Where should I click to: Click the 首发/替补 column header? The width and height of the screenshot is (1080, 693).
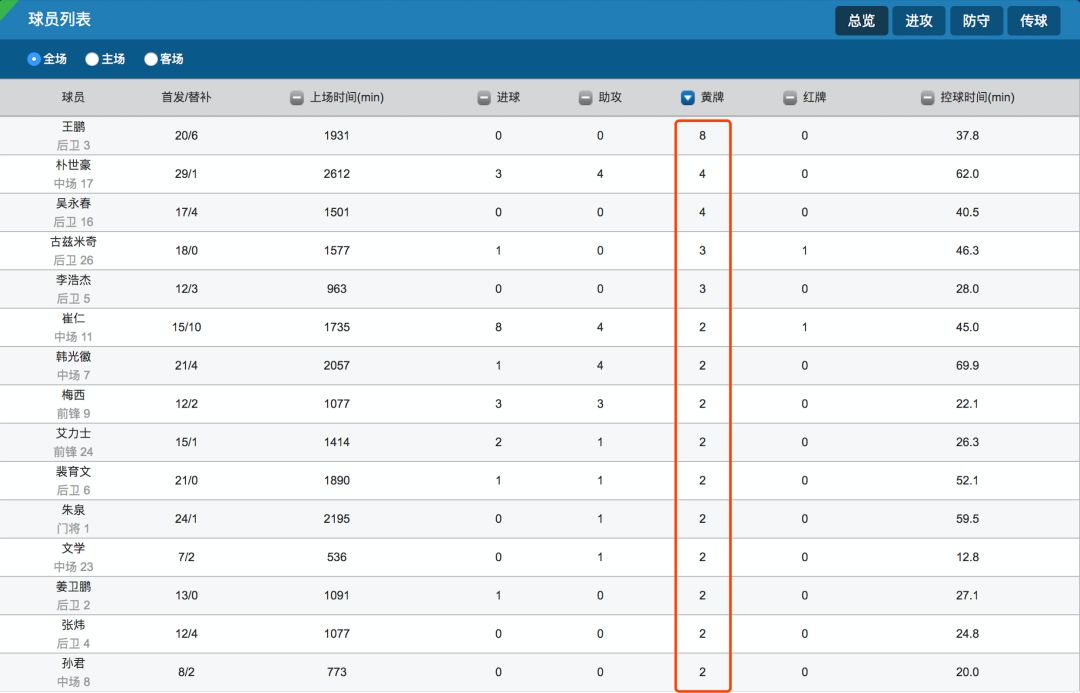pyautogui.click(x=186, y=98)
